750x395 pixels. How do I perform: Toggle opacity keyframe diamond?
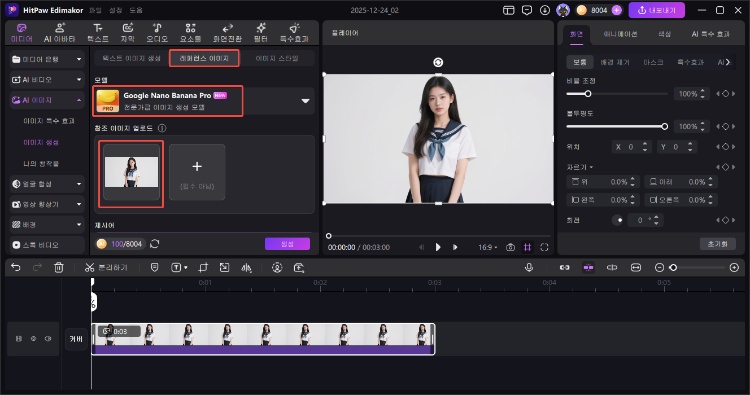(x=726, y=126)
